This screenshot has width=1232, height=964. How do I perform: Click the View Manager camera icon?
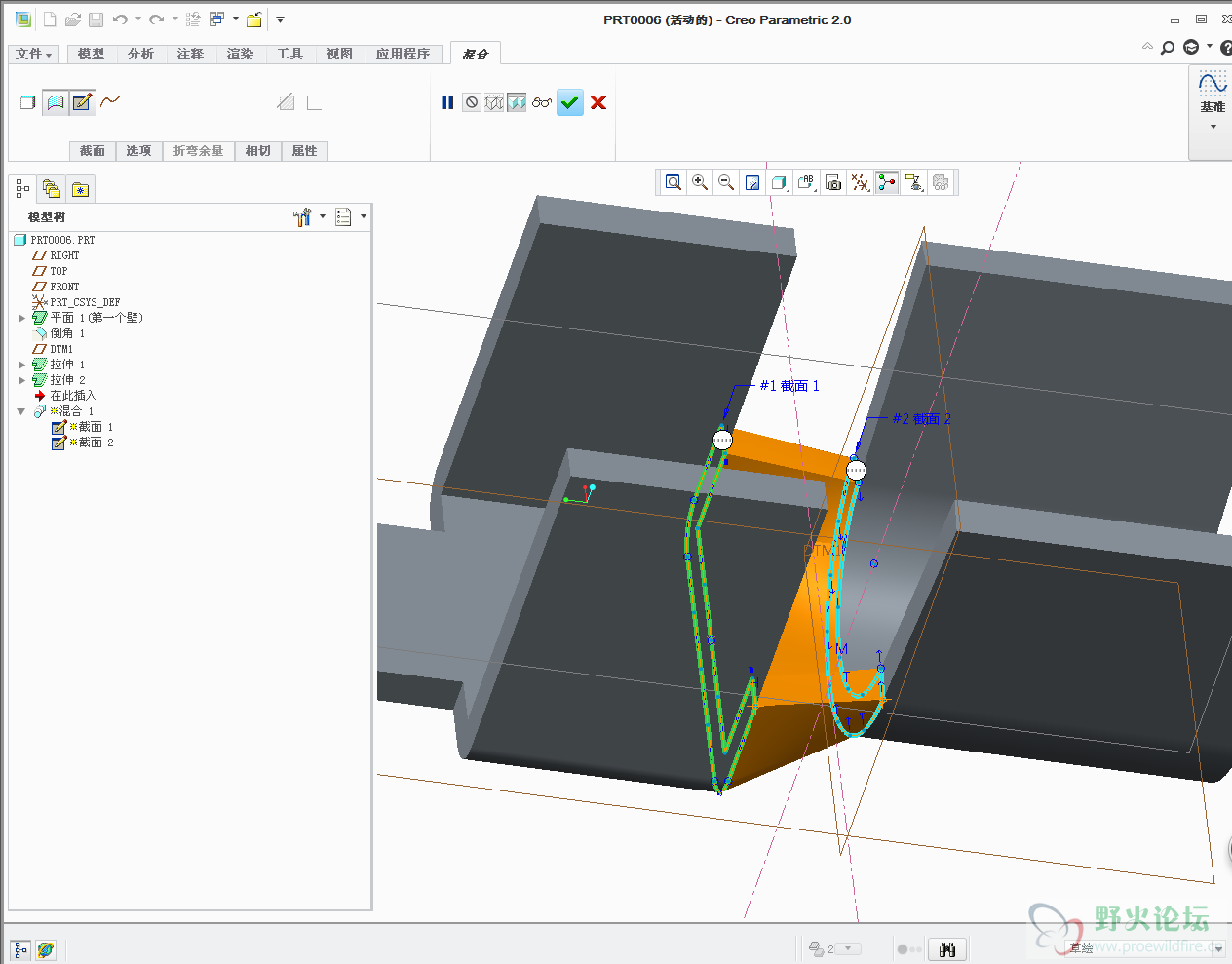pos(833,182)
